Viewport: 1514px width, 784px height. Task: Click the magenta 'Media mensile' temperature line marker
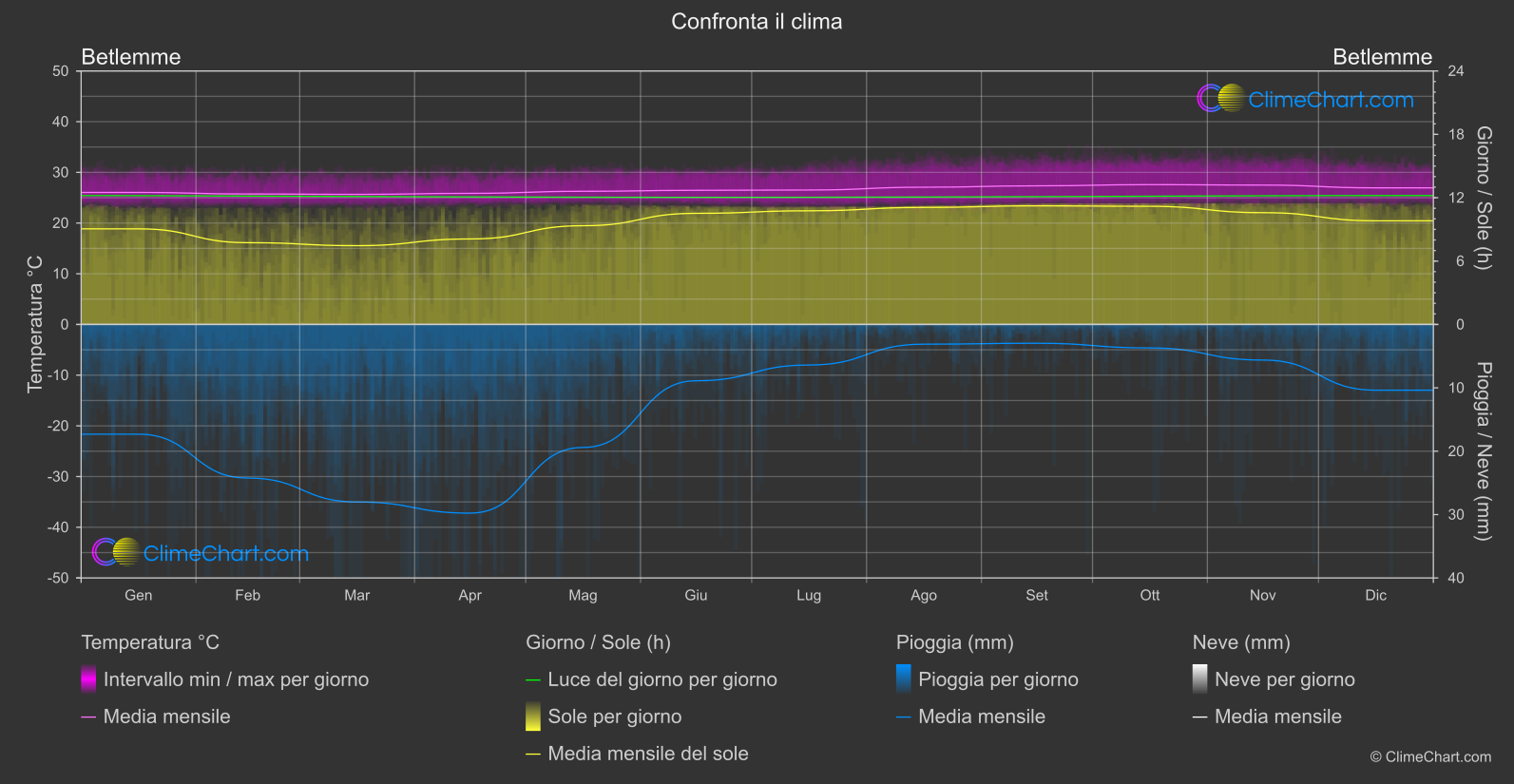[x=88, y=717]
